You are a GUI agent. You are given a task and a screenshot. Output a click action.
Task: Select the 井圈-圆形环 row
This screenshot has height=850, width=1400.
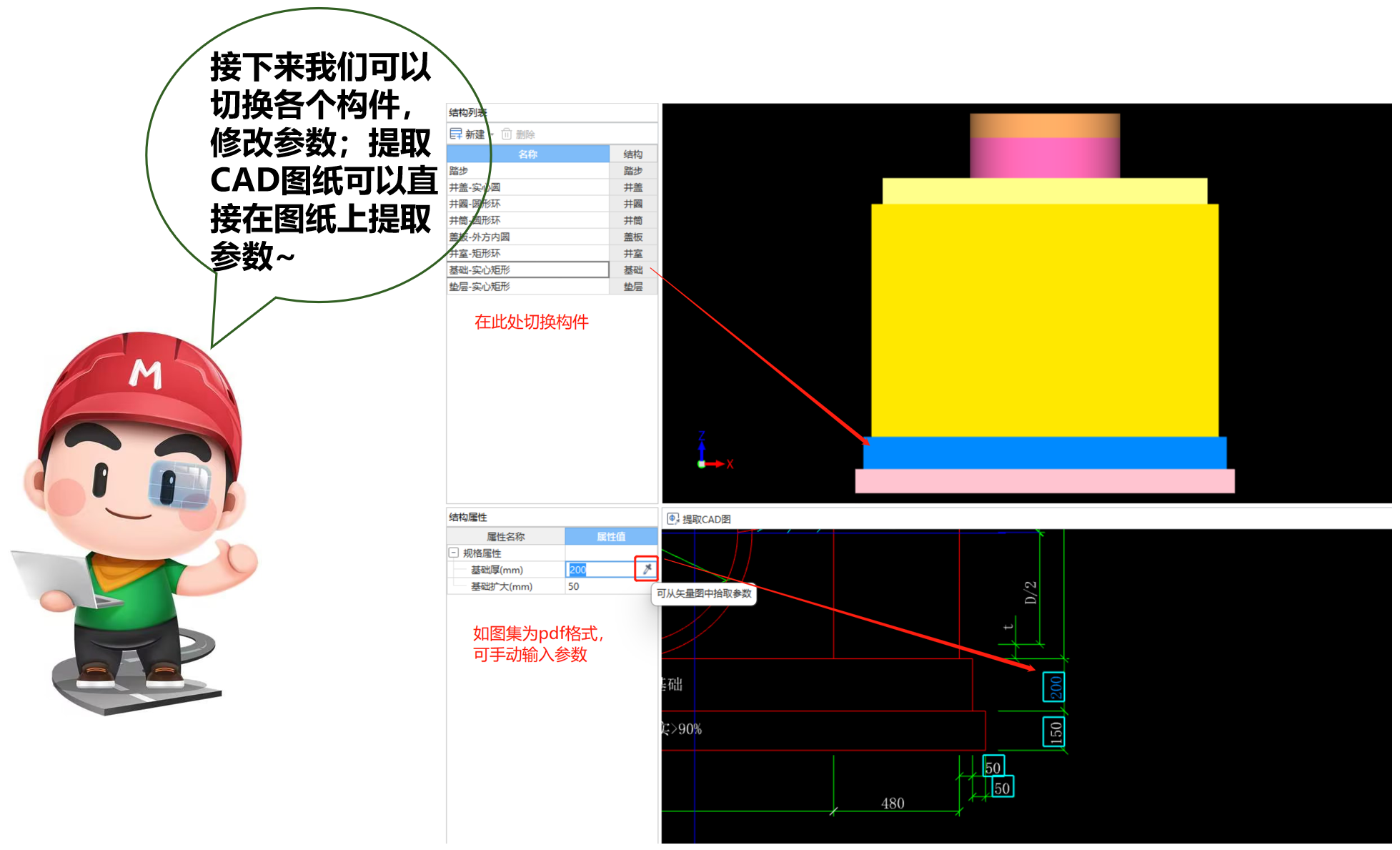pyautogui.click(x=527, y=204)
